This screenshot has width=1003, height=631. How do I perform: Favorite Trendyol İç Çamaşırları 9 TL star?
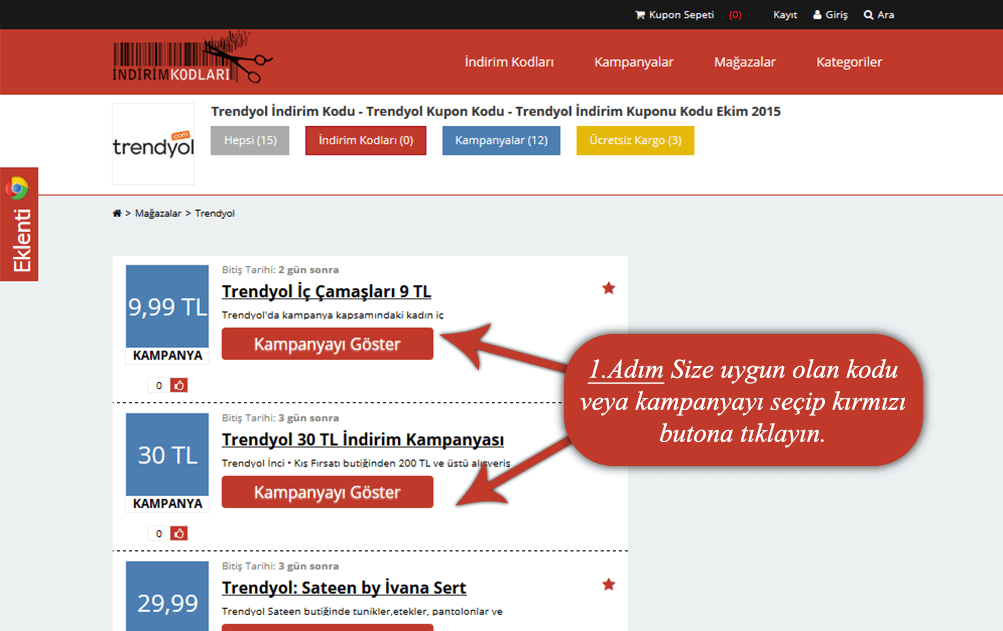pos(608,288)
